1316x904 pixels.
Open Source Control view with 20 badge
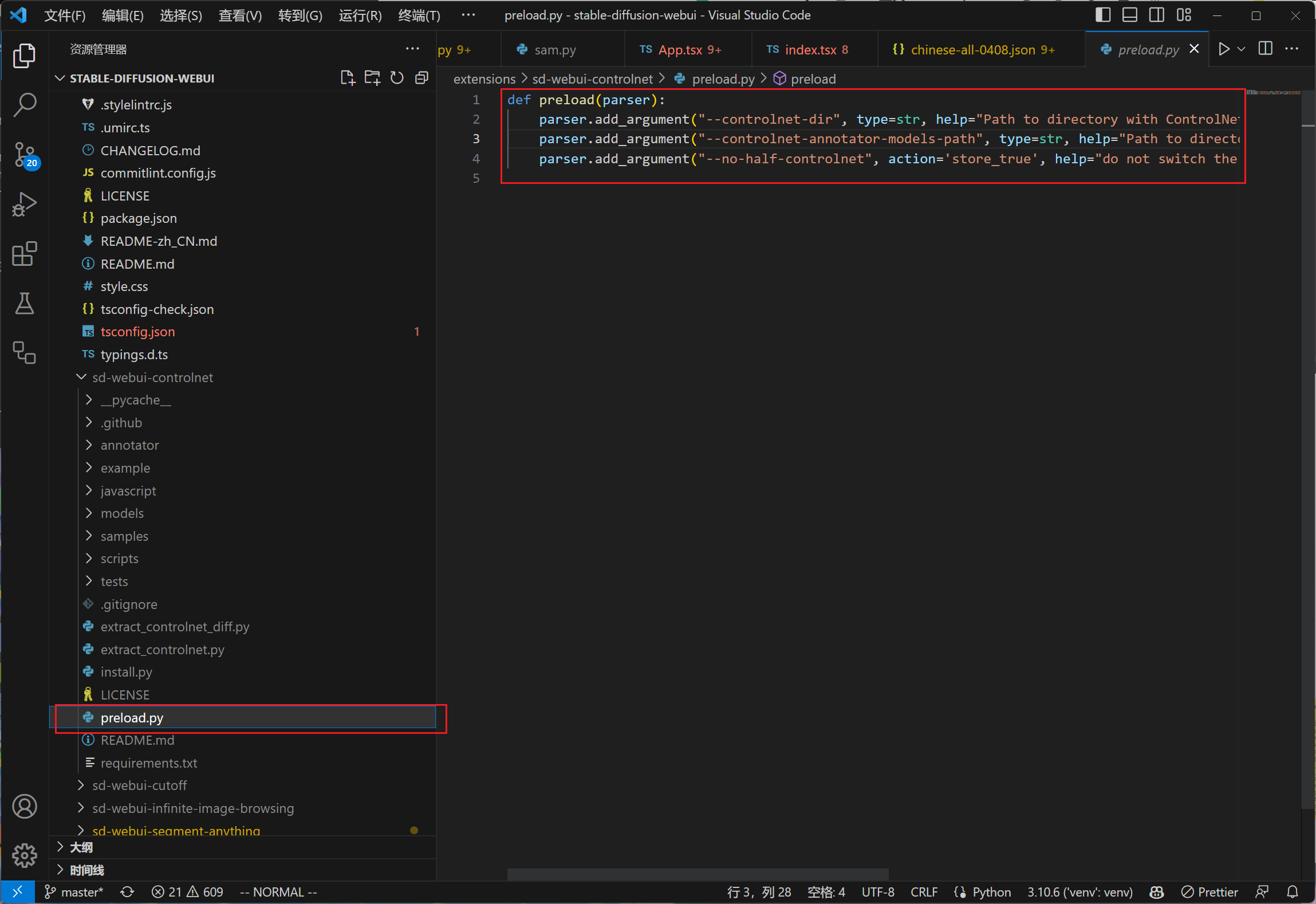coord(25,154)
